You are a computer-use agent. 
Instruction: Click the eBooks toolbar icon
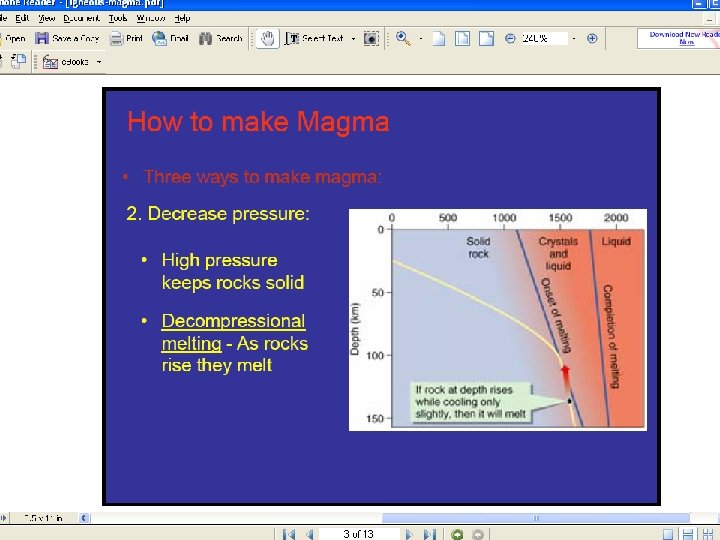click(50, 62)
